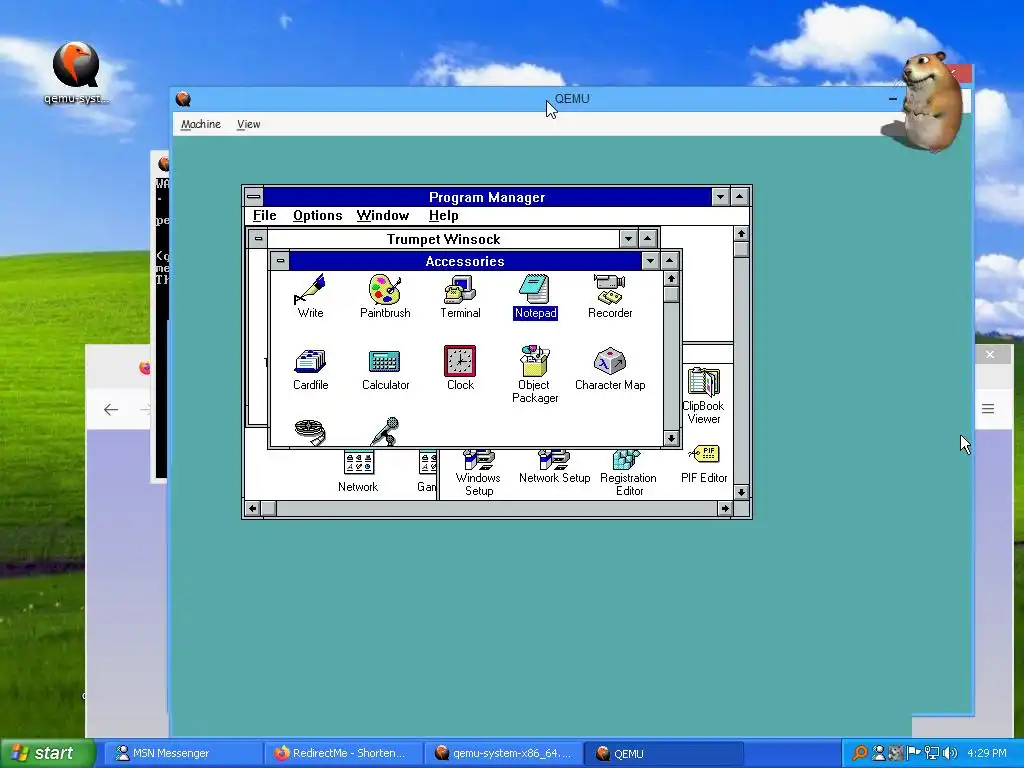
Task: Open the Window menu in Program Manager
Action: (383, 216)
